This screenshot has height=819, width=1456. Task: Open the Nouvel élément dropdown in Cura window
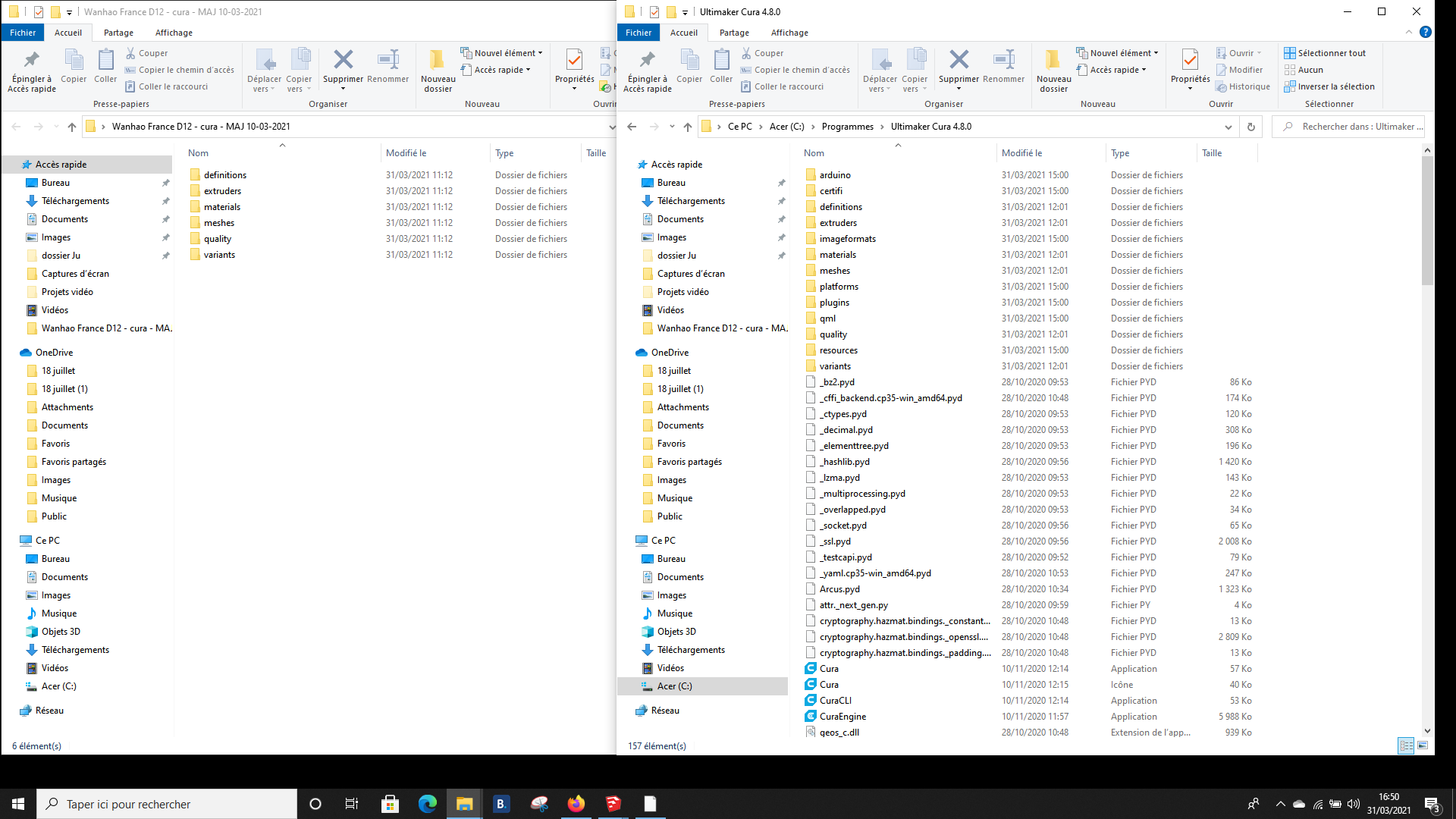1118,53
